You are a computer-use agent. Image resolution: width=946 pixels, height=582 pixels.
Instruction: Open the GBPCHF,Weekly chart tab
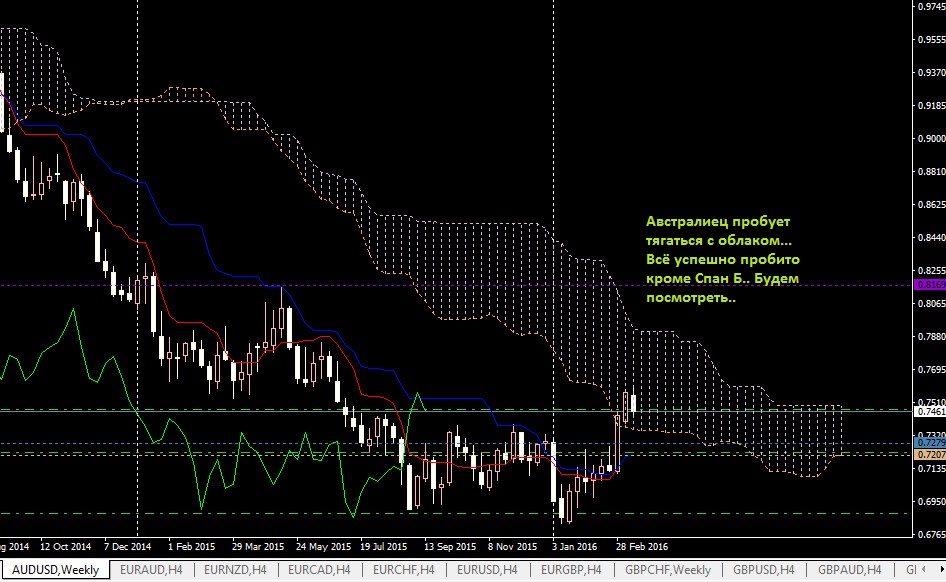(667, 570)
